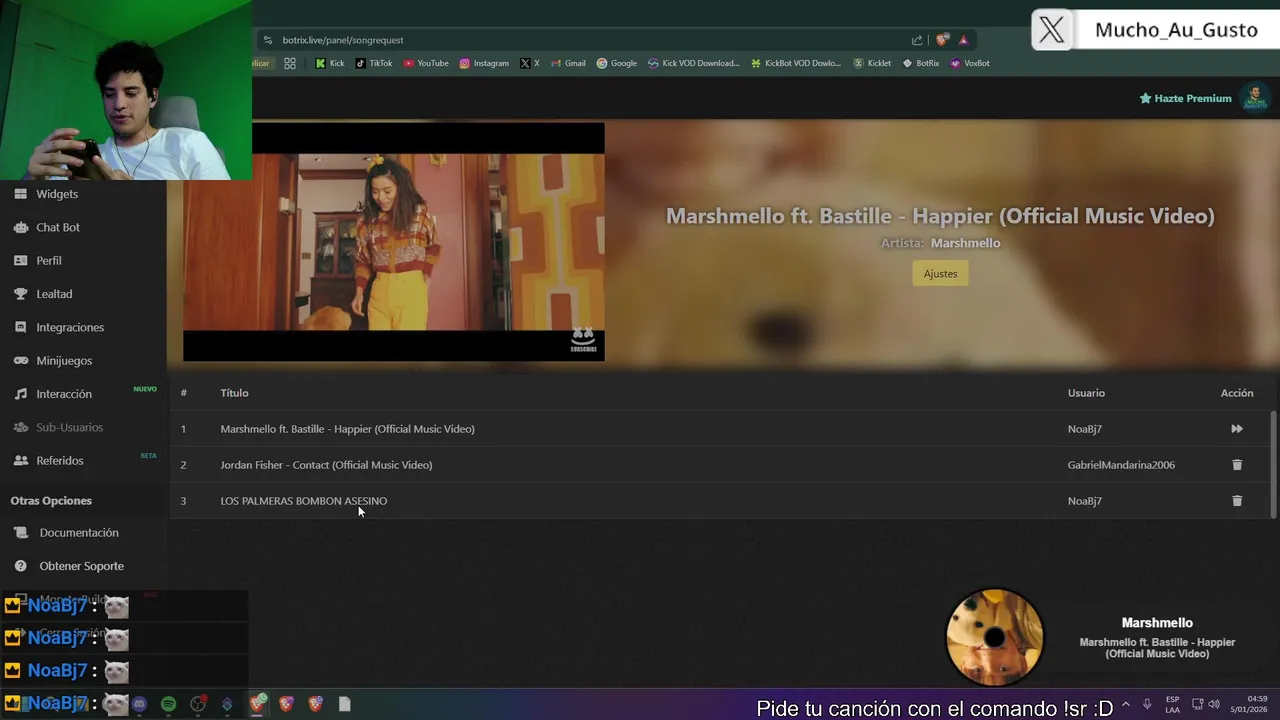Select the LOS PALMERAS BOMBON ASESINO title
The width and height of the screenshot is (1280, 720).
point(303,501)
